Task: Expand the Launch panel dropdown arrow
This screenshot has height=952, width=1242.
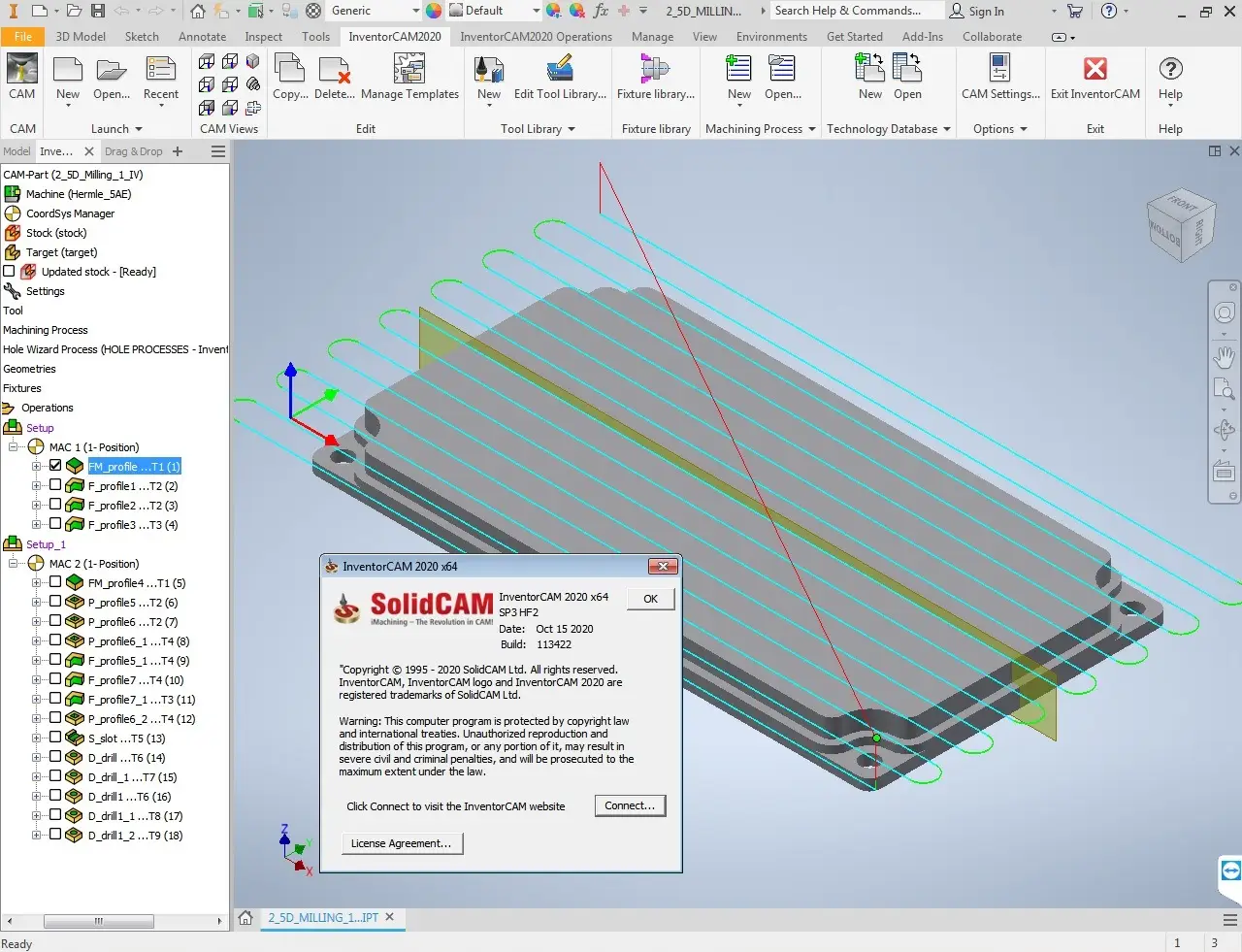Action: pyautogui.click(x=139, y=129)
